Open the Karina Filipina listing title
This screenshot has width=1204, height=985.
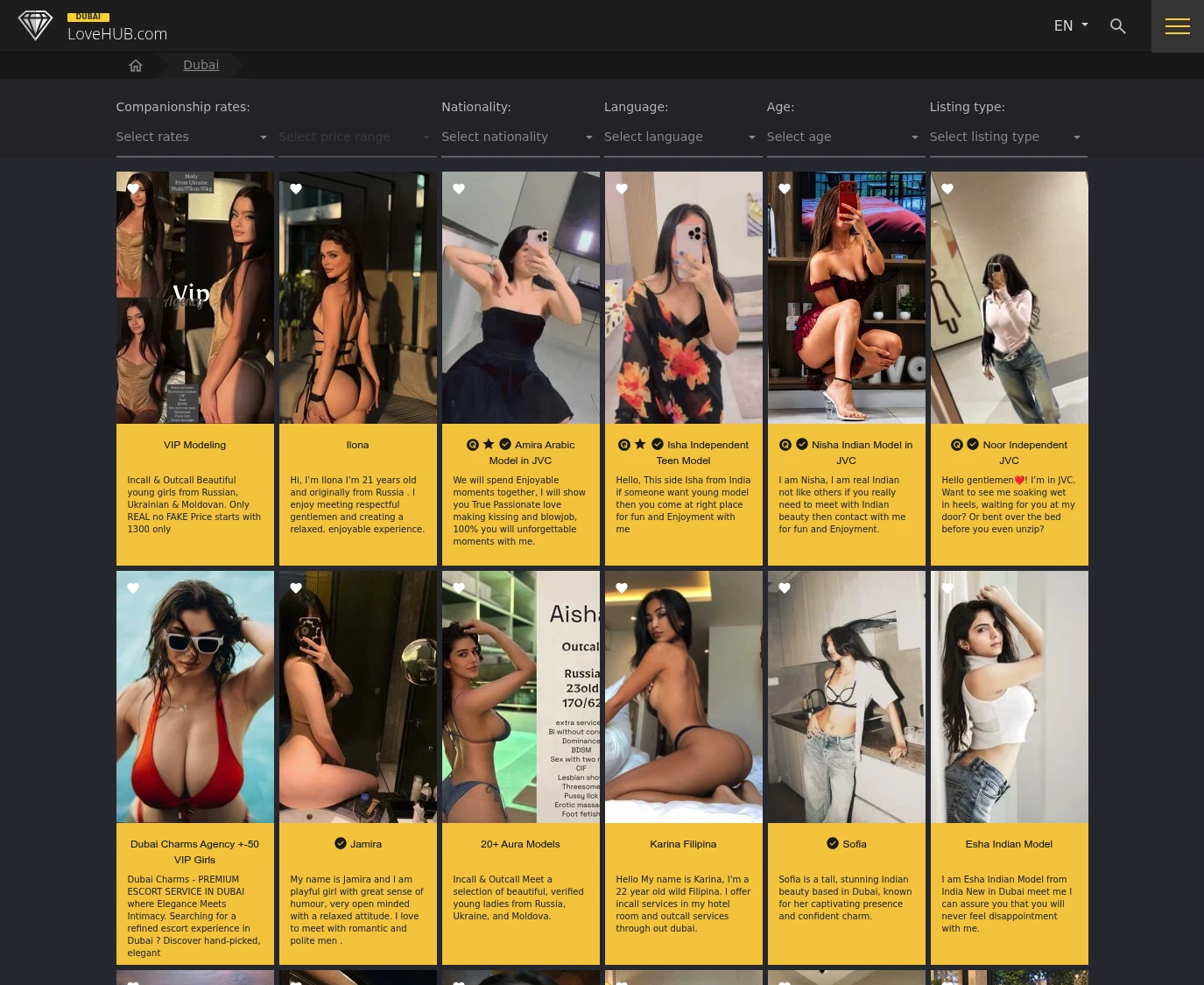coord(683,844)
